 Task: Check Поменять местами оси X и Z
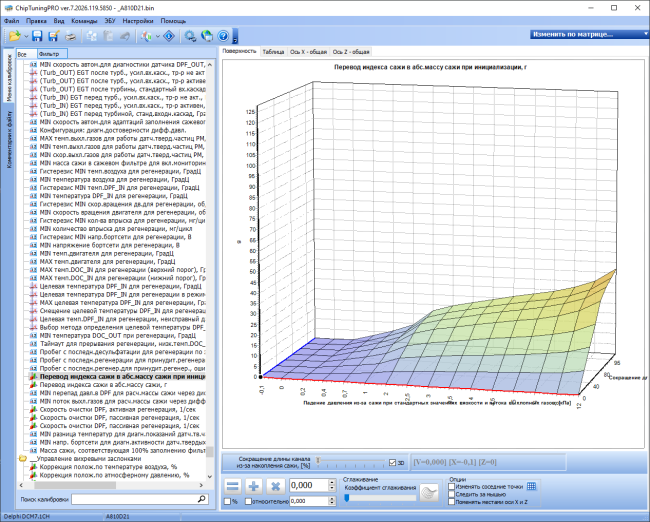coord(452,502)
